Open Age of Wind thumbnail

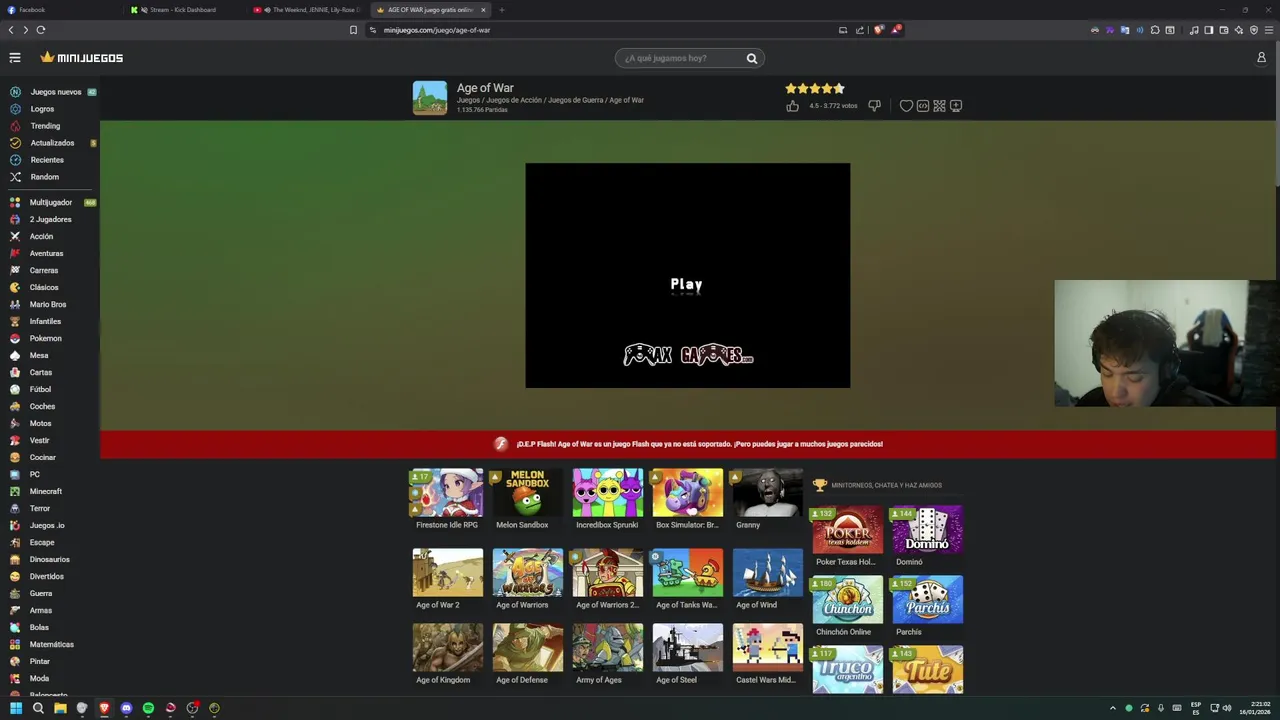767,573
